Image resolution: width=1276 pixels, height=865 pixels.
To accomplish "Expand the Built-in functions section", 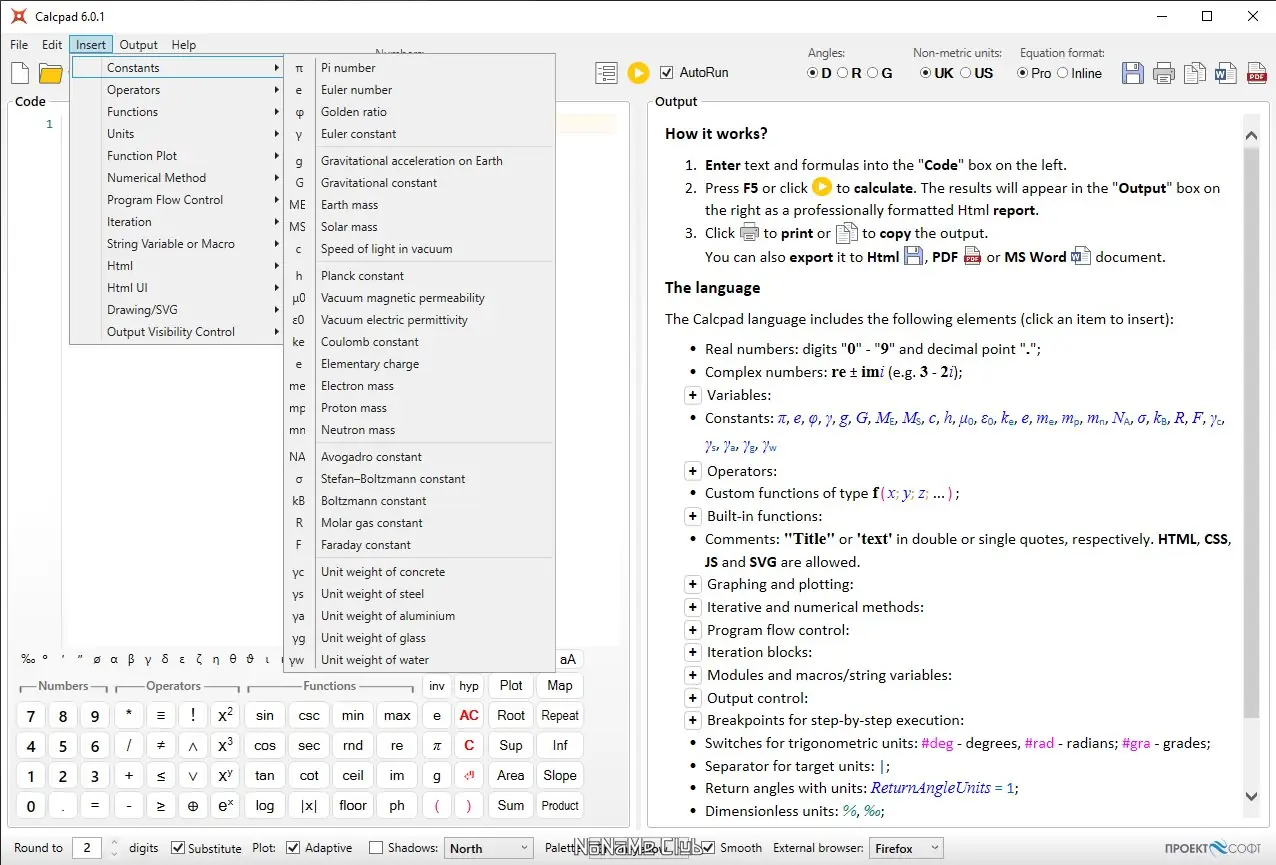I will click(692, 516).
